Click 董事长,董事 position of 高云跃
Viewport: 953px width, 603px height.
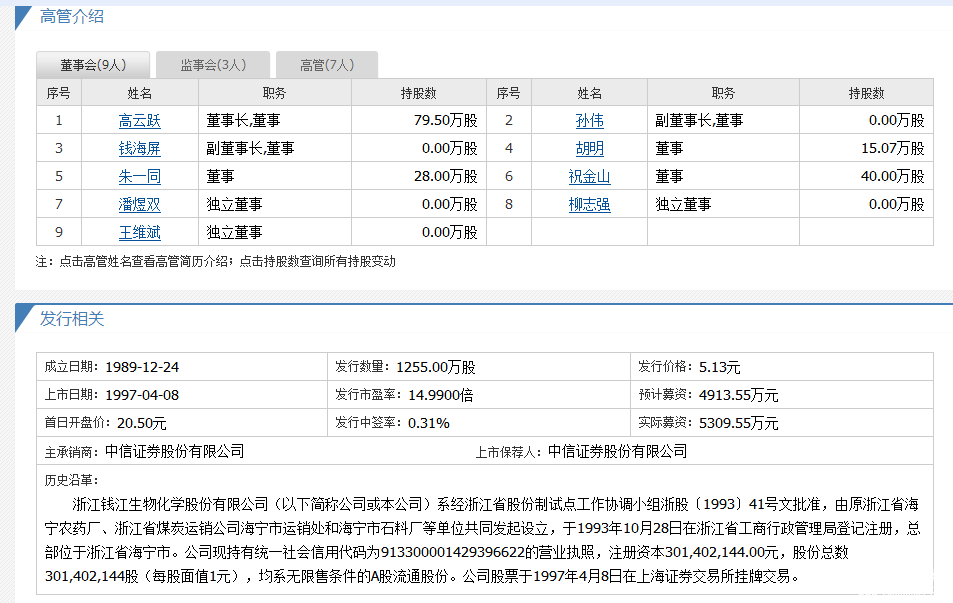(243, 120)
